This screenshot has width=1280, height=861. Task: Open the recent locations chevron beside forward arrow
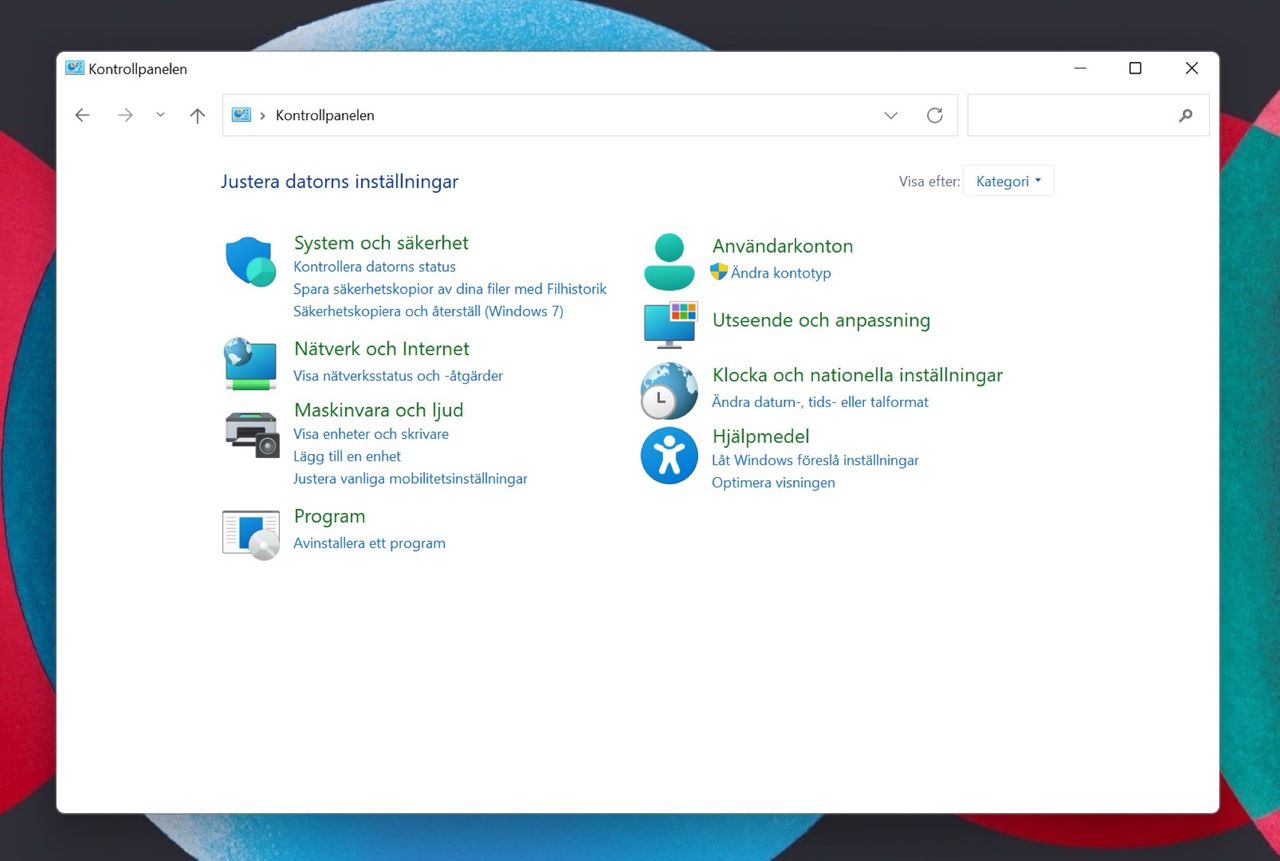point(160,115)
